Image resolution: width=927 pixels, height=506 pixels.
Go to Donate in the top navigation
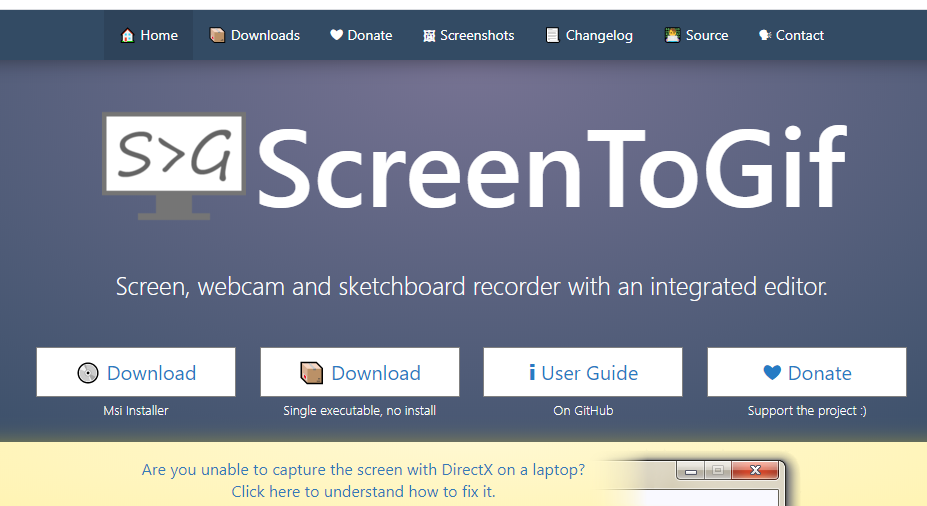[361, 35]
